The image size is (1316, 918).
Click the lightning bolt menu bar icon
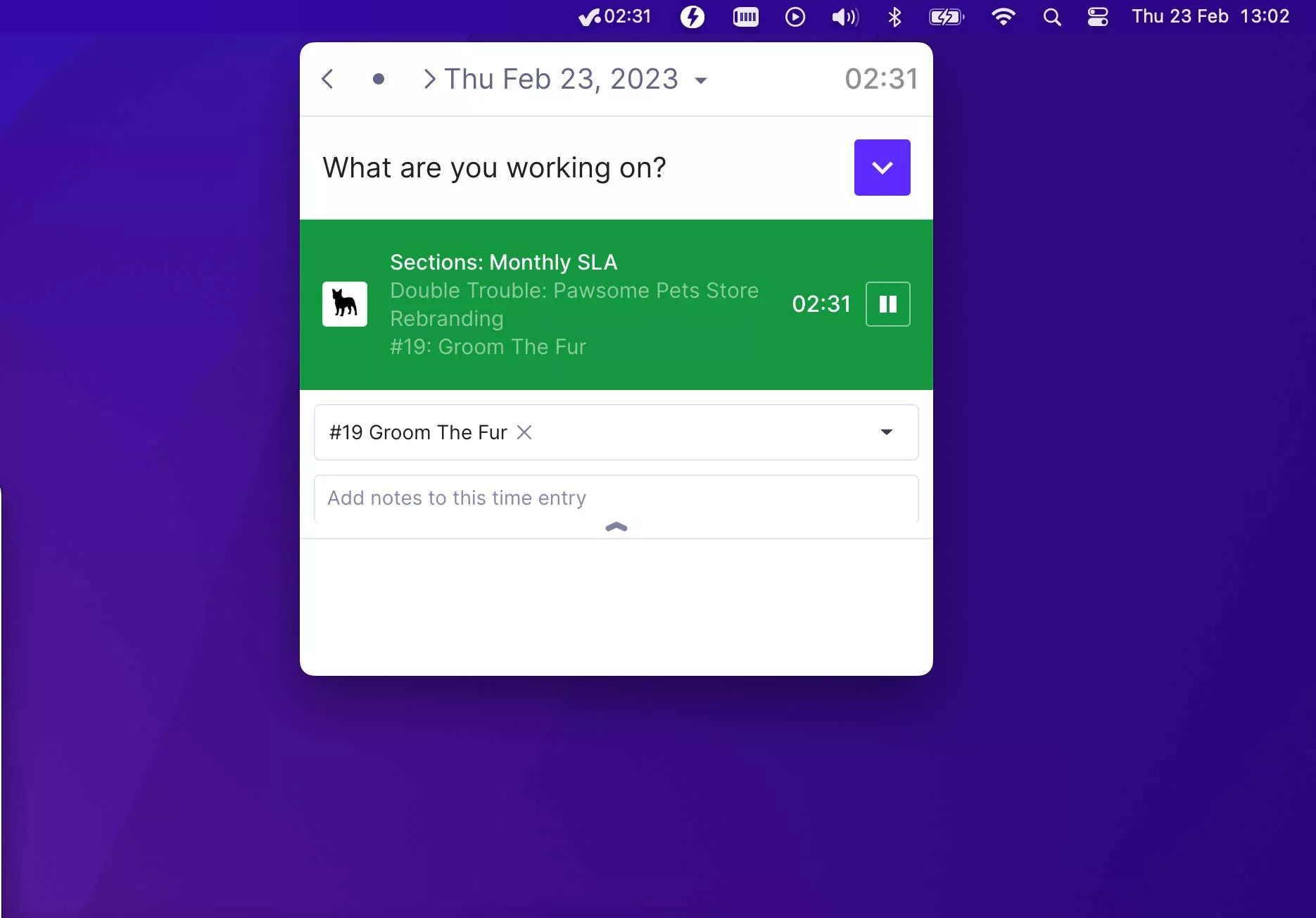[692, 16]
